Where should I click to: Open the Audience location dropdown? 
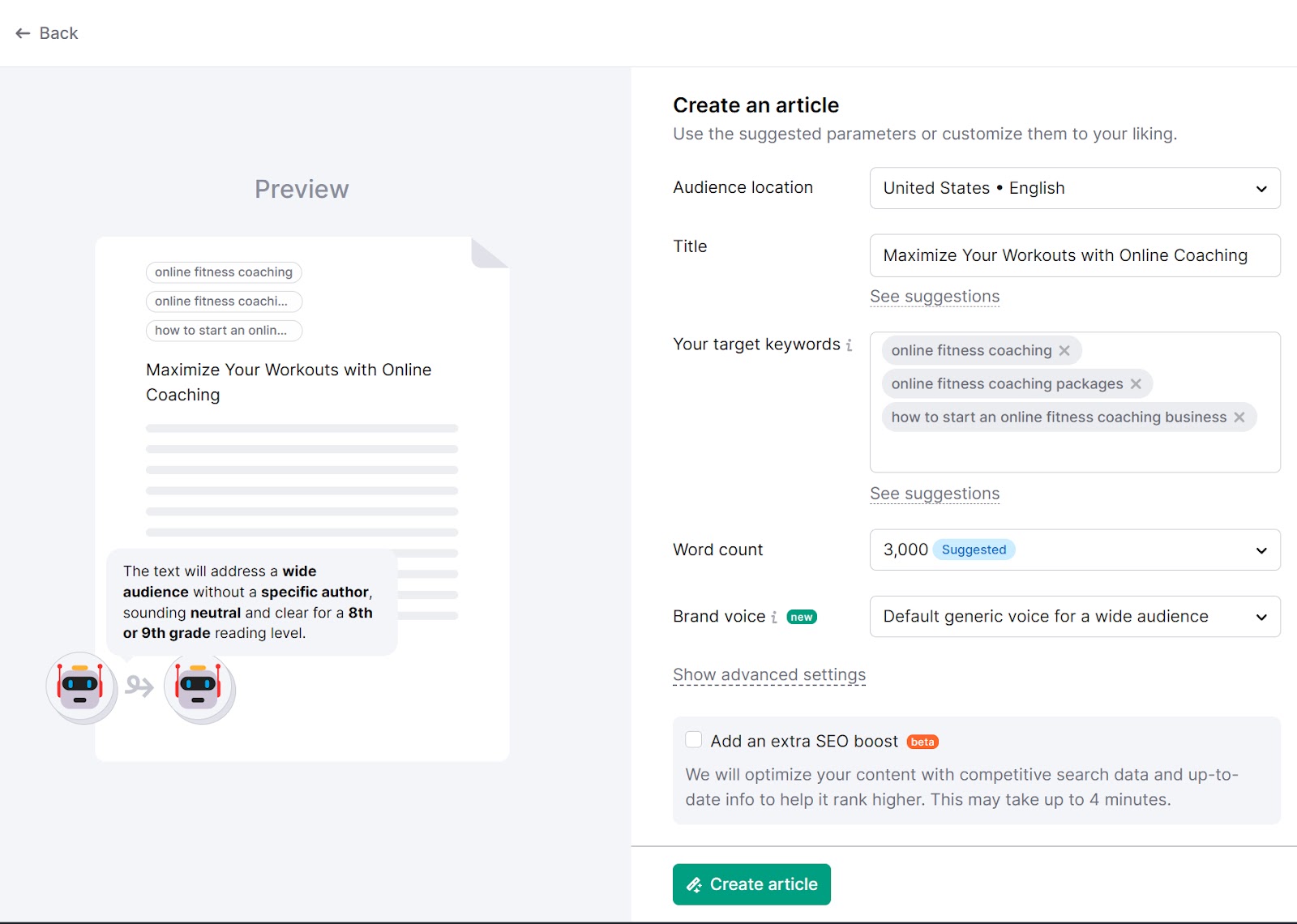(x=1074, y=188)
